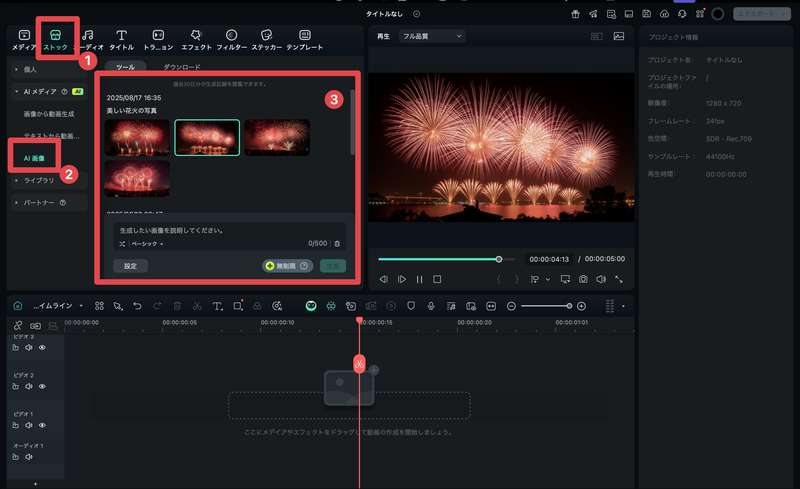
Task: Click the microphone voiceover icon
Action: click(x=431, y=306)
